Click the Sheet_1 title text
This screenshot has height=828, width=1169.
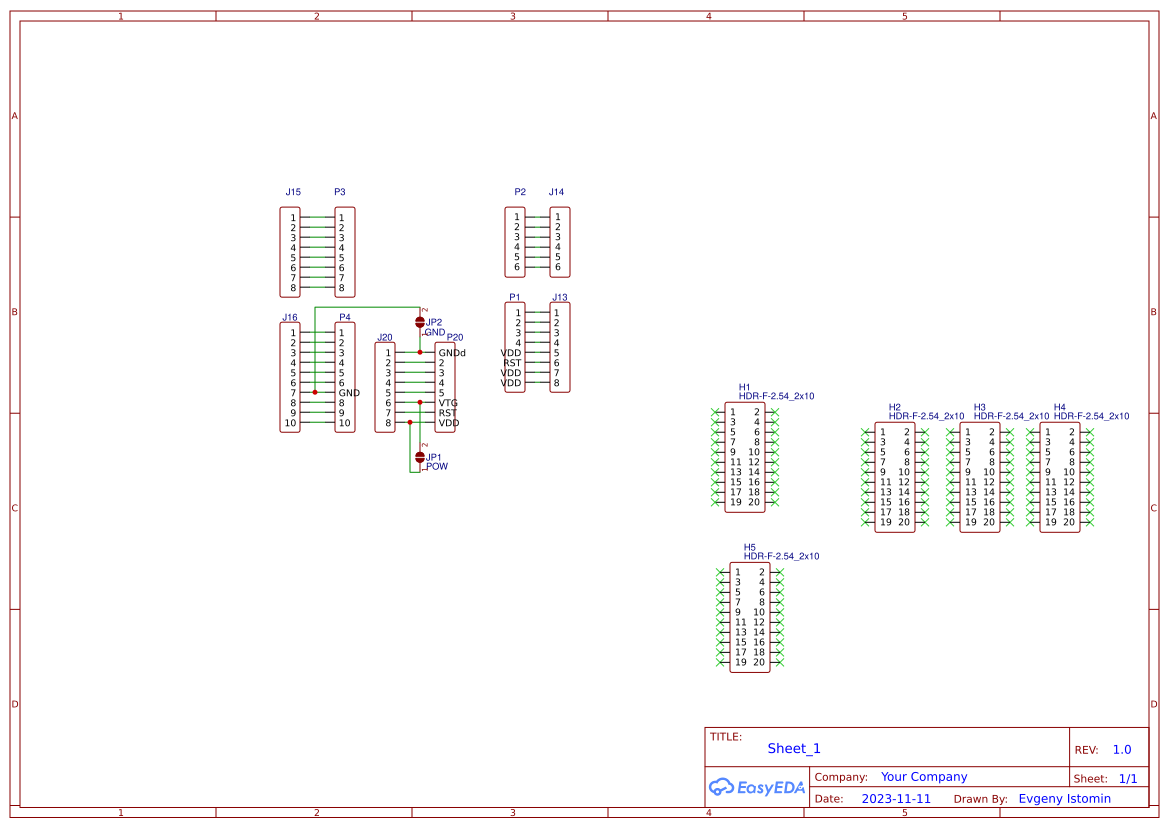[793, 748]
